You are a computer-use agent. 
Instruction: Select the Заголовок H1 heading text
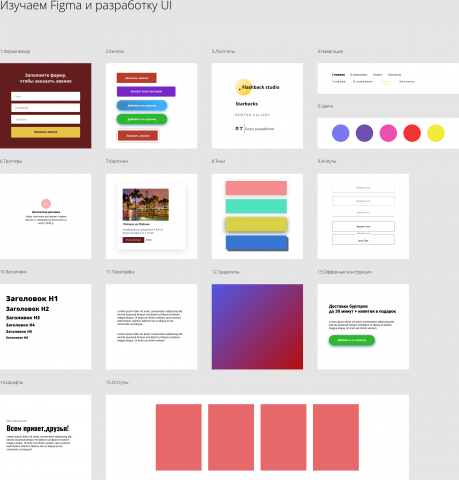[32, 299]
